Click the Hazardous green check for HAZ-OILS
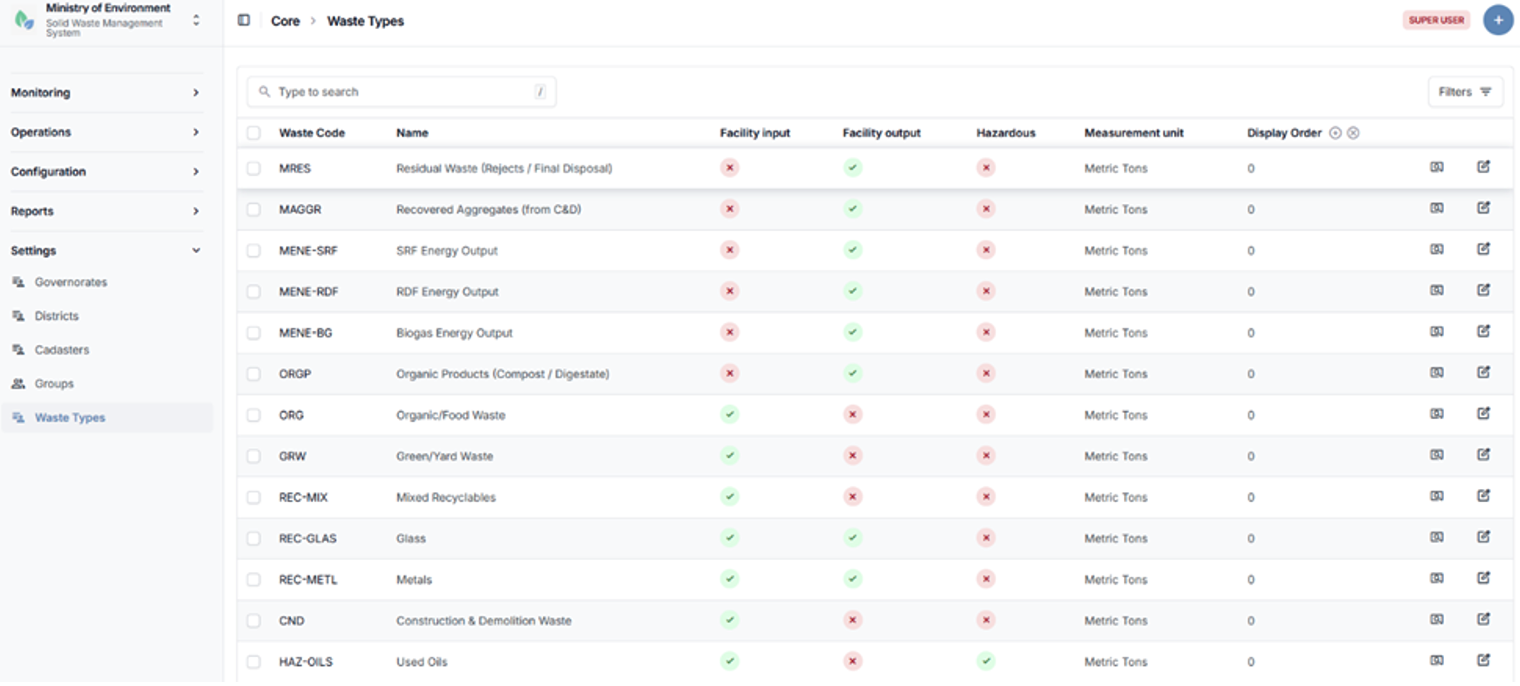The height and width of the screenshot is (686, 1520). click(986, 661)
